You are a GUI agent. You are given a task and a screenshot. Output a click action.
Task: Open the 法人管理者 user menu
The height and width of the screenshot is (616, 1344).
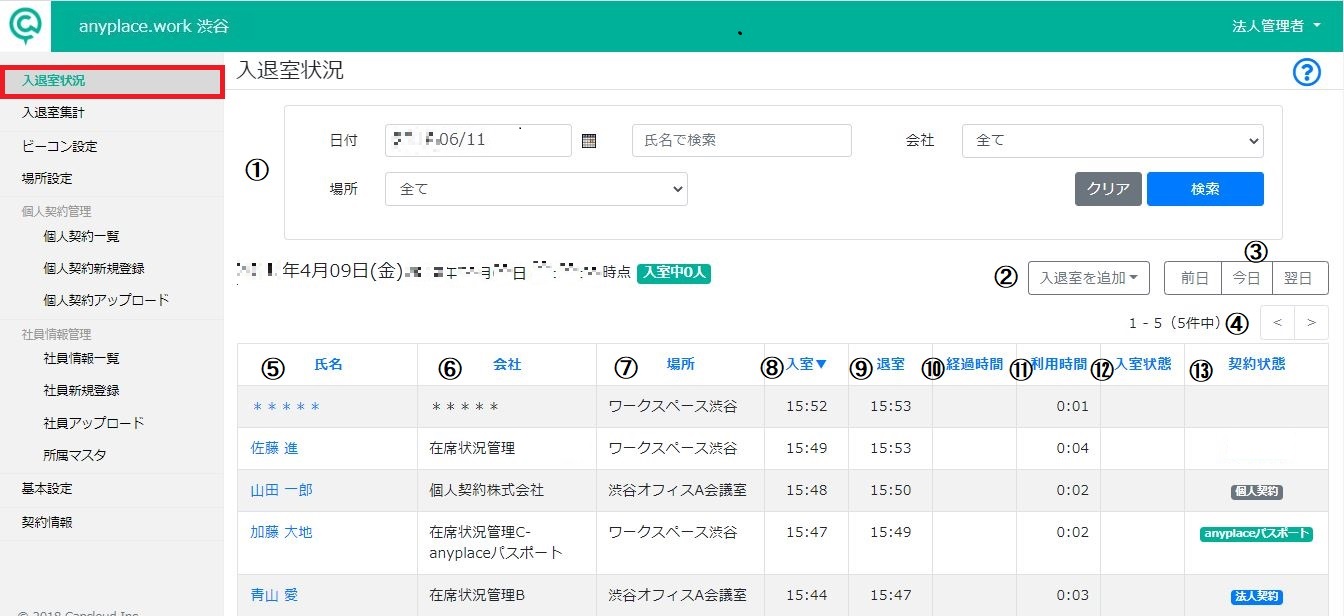pyautogui.click(x=1277, y=26)
